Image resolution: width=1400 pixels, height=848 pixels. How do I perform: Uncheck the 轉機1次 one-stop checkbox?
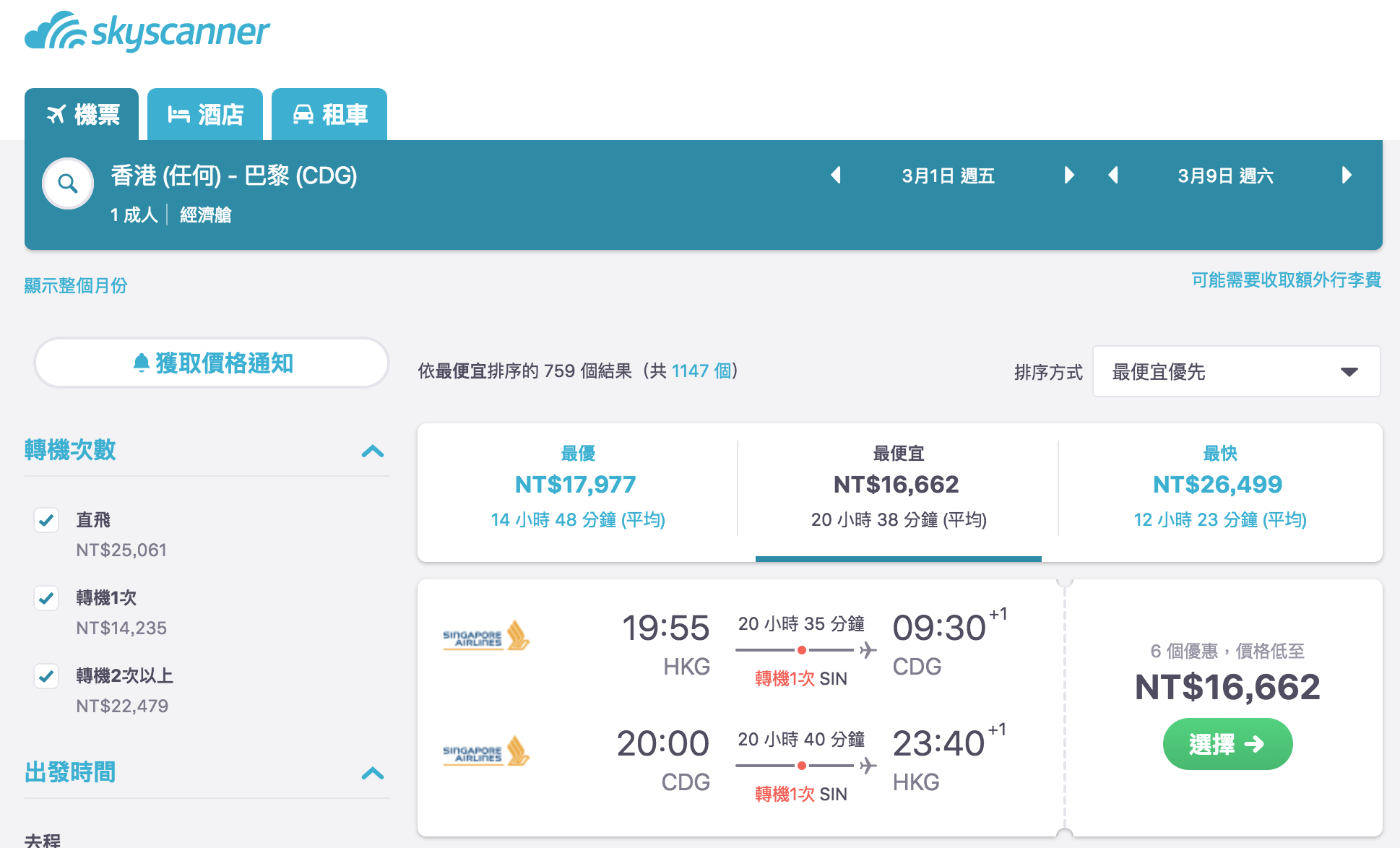[x=46, y=598]
